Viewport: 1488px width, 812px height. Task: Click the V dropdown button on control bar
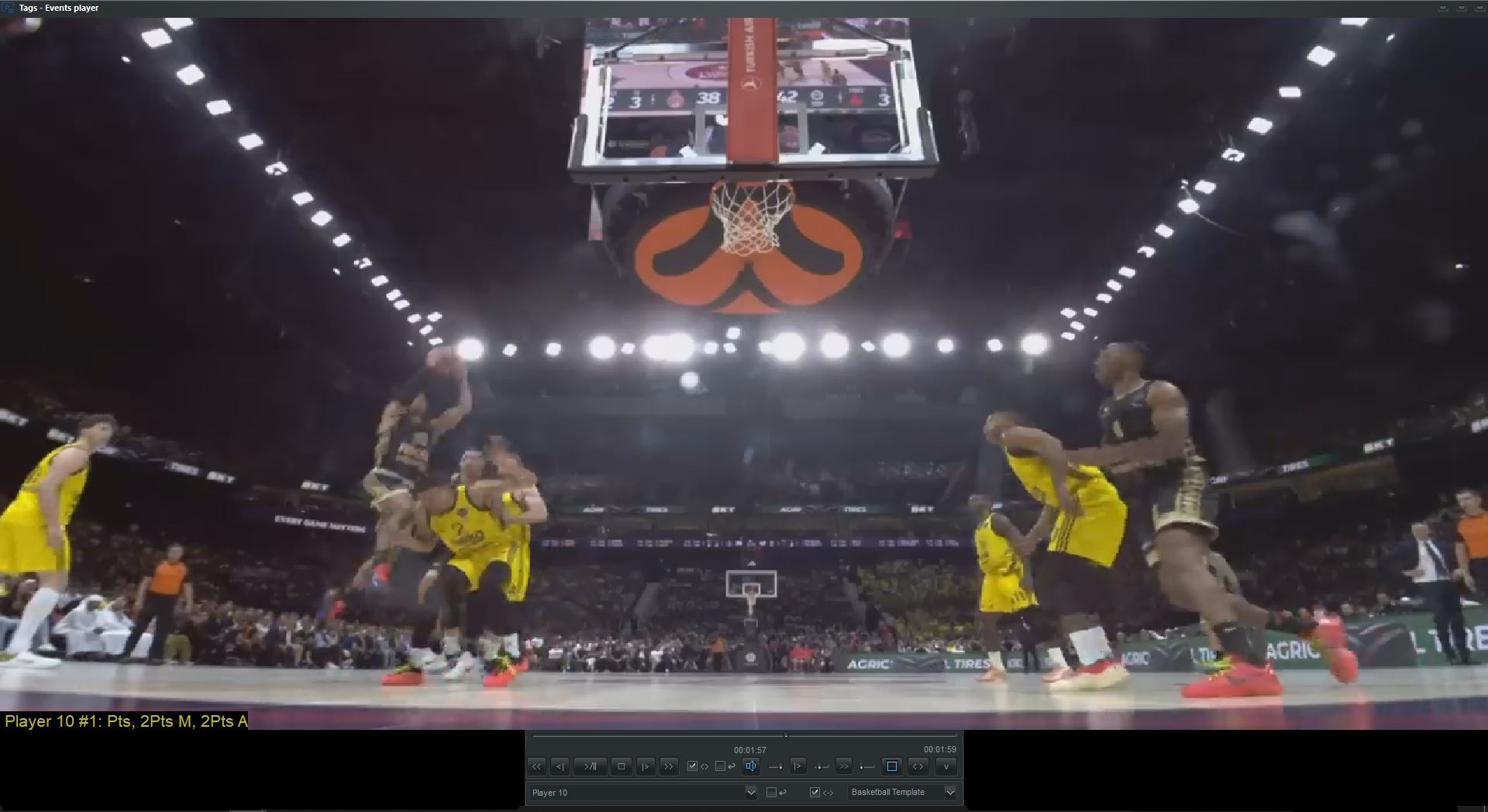pyautogui.click(x=946, y=766)
